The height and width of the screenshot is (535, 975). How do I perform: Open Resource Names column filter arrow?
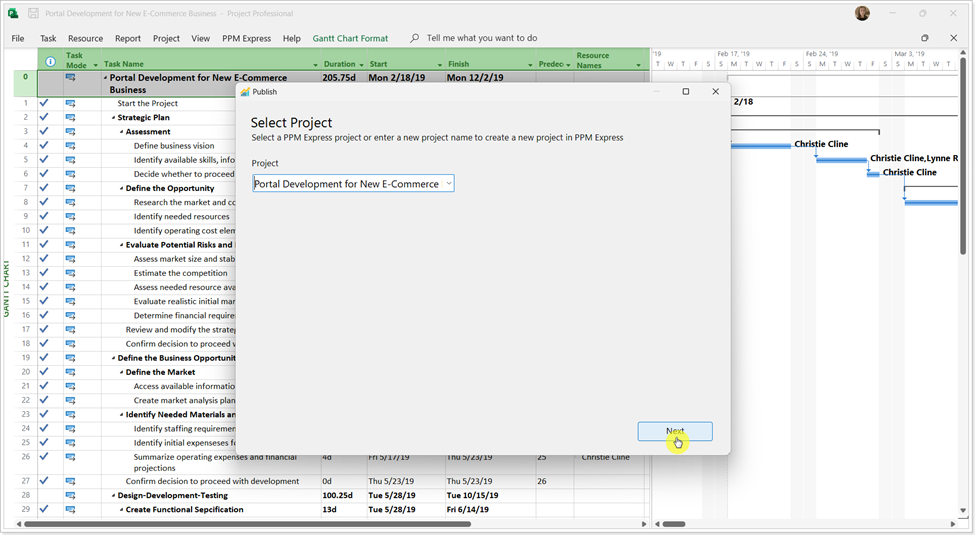coord(638,65)
